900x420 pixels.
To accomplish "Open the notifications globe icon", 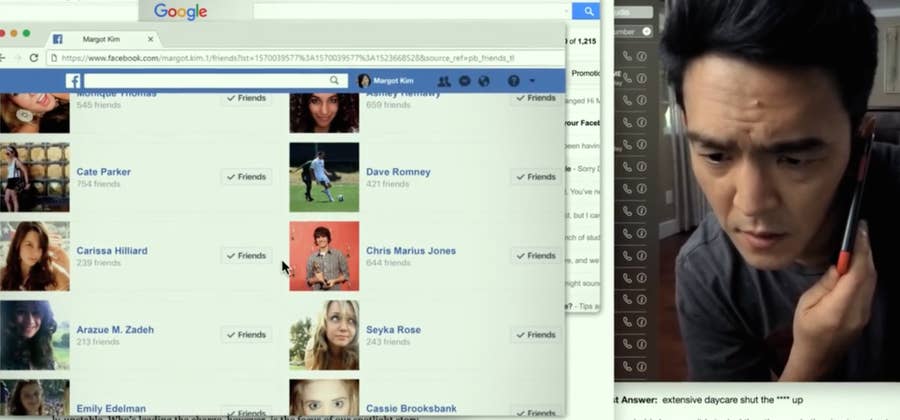I will 484,81.
